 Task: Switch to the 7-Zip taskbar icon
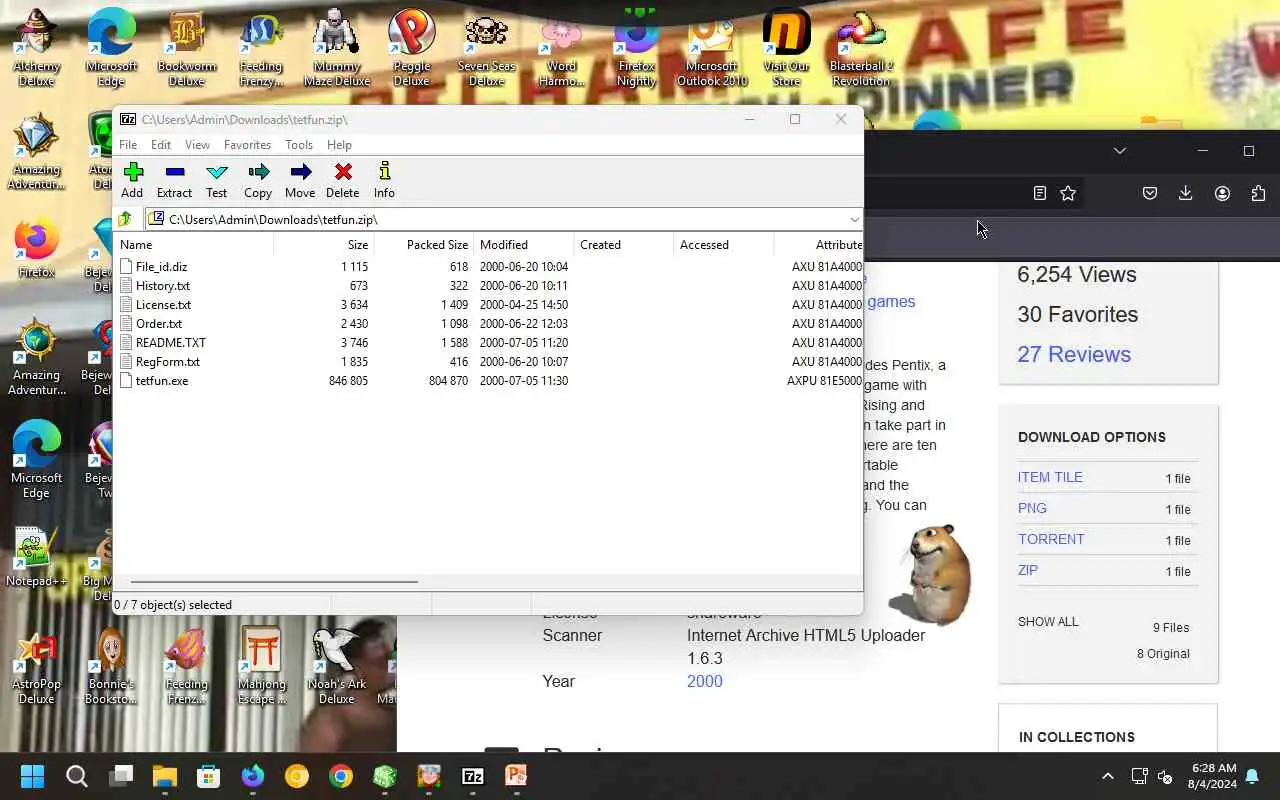click(473, 776)
